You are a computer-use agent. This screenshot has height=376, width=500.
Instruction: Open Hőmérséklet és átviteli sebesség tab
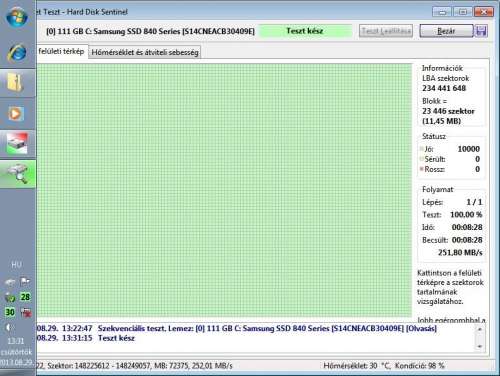[145, 52]
